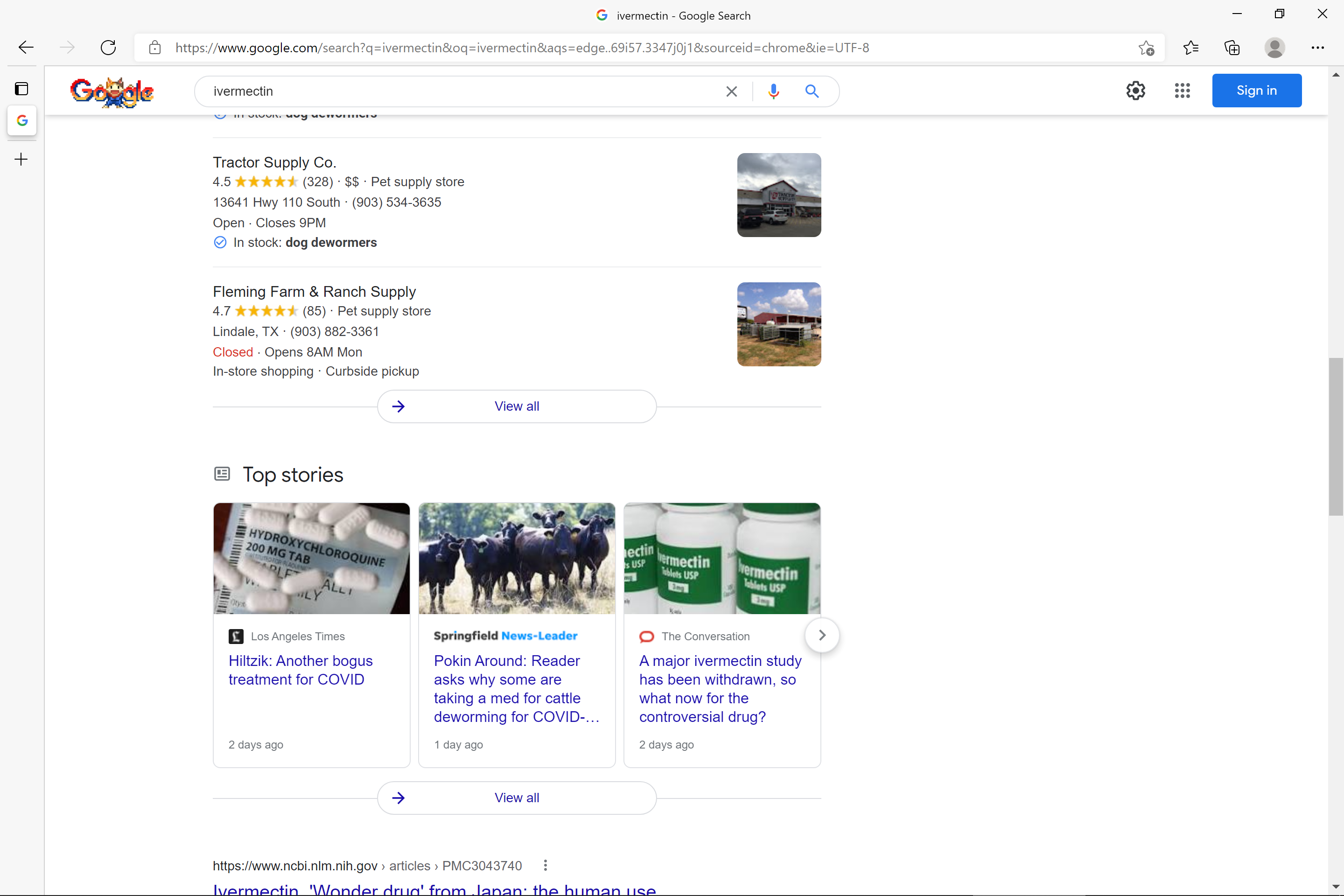Click the Fleming Farm store thumbnail
The width and height of the screenshot is (1344, 896).
pos(779,324)
